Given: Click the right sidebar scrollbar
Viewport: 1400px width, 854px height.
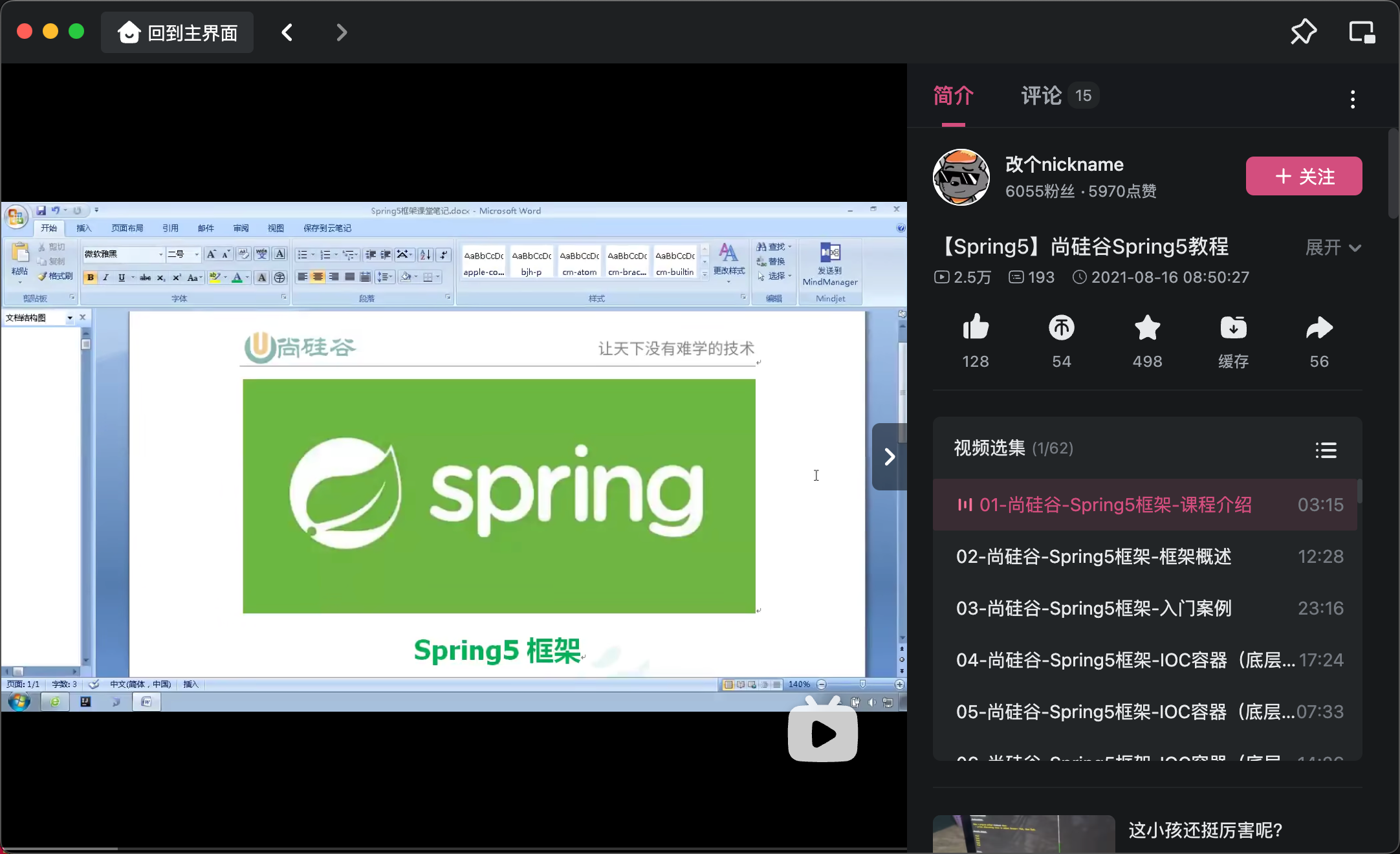Looking at the screenshot, I should (x=1394, y=173).
